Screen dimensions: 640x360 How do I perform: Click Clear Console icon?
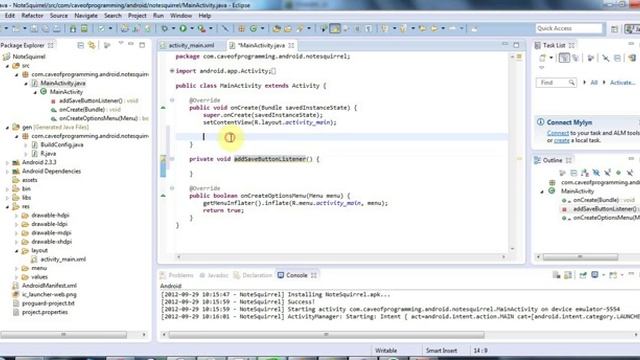(x=556, y=275)
